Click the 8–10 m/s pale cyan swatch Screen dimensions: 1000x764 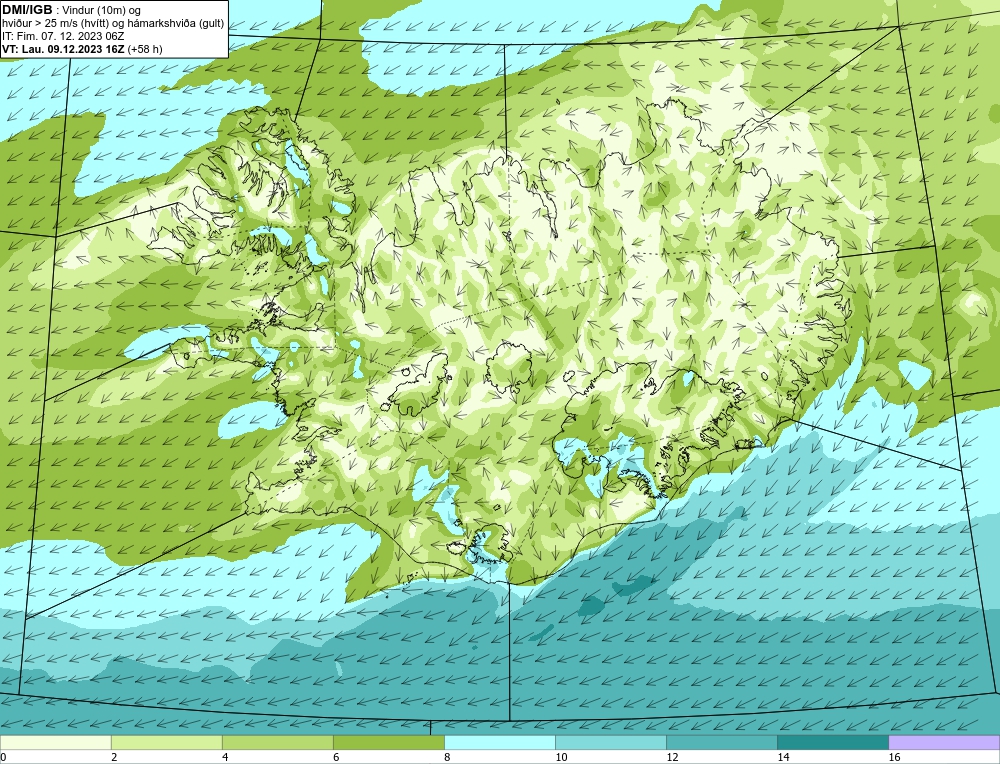(x=499, y=742)
